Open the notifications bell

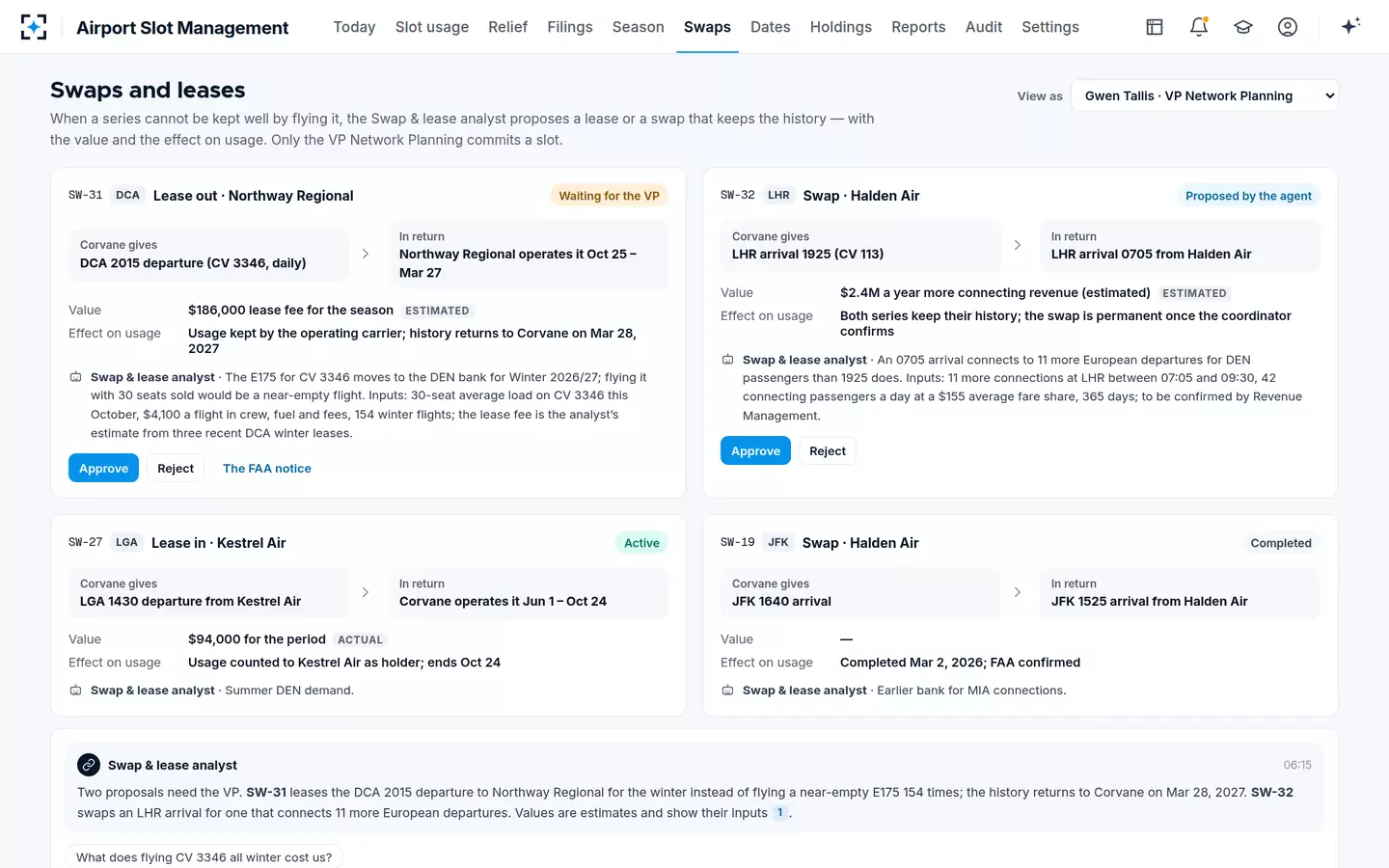1199,27
